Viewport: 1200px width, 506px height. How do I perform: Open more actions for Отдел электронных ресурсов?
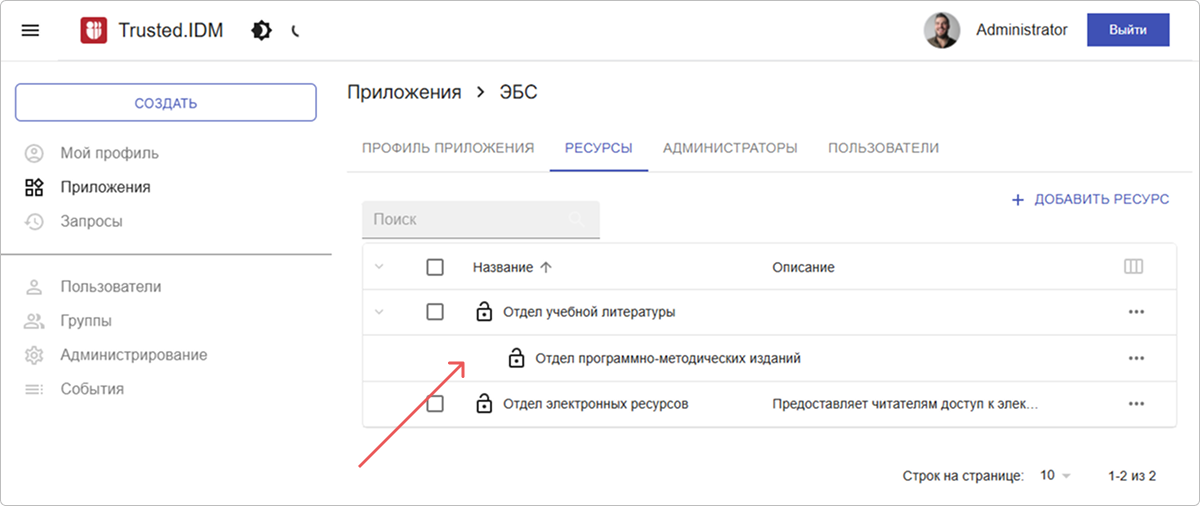point(1135,404)
